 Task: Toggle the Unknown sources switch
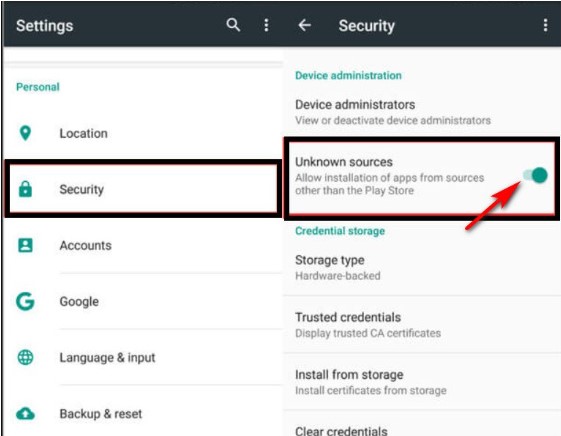[535, 175]
